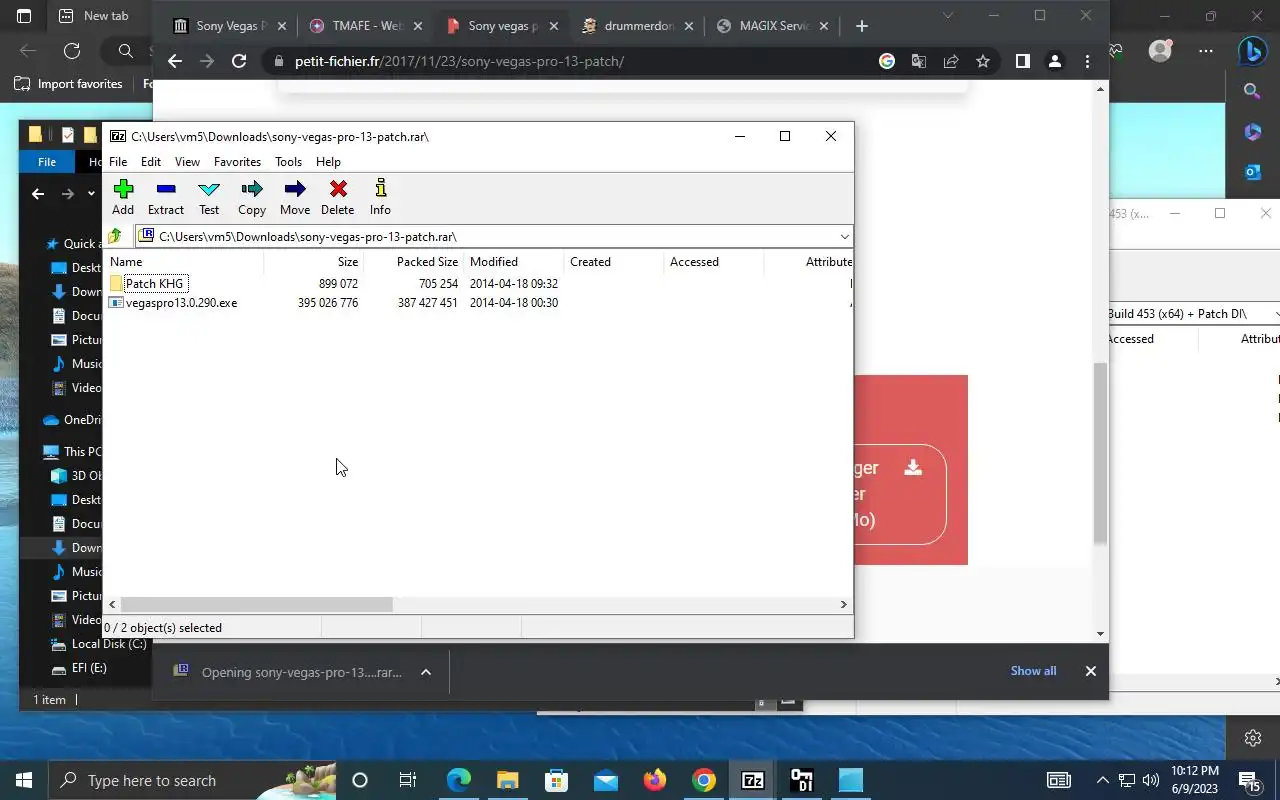1280x800 pixels.
Task: Click the Extract toolbar icon
Action: point(166,197)
